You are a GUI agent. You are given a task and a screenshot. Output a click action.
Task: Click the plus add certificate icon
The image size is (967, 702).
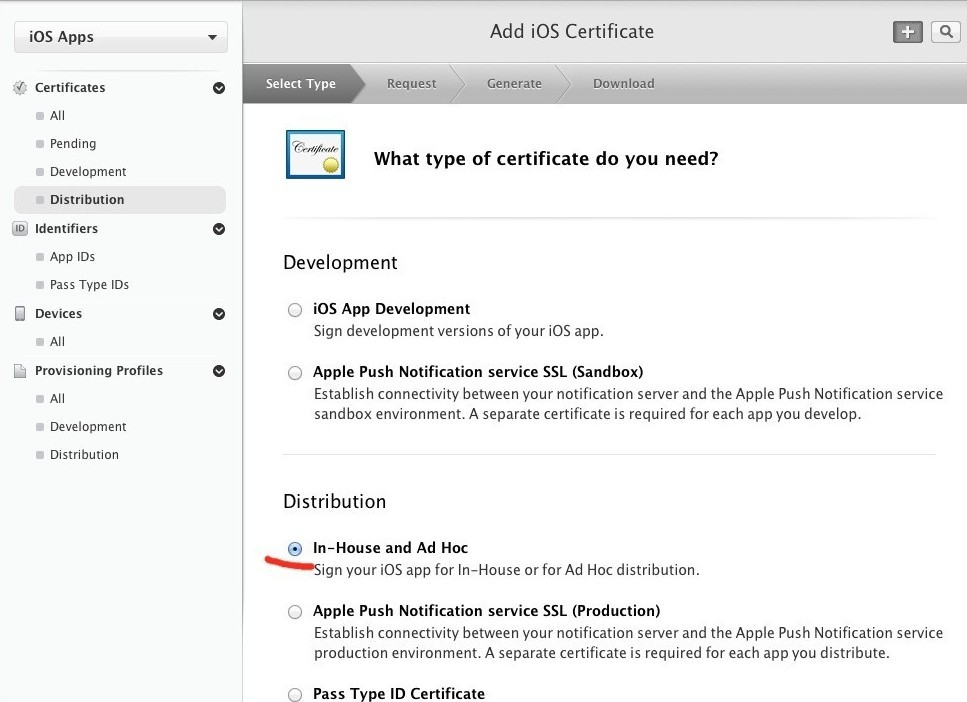click(907, 32)
